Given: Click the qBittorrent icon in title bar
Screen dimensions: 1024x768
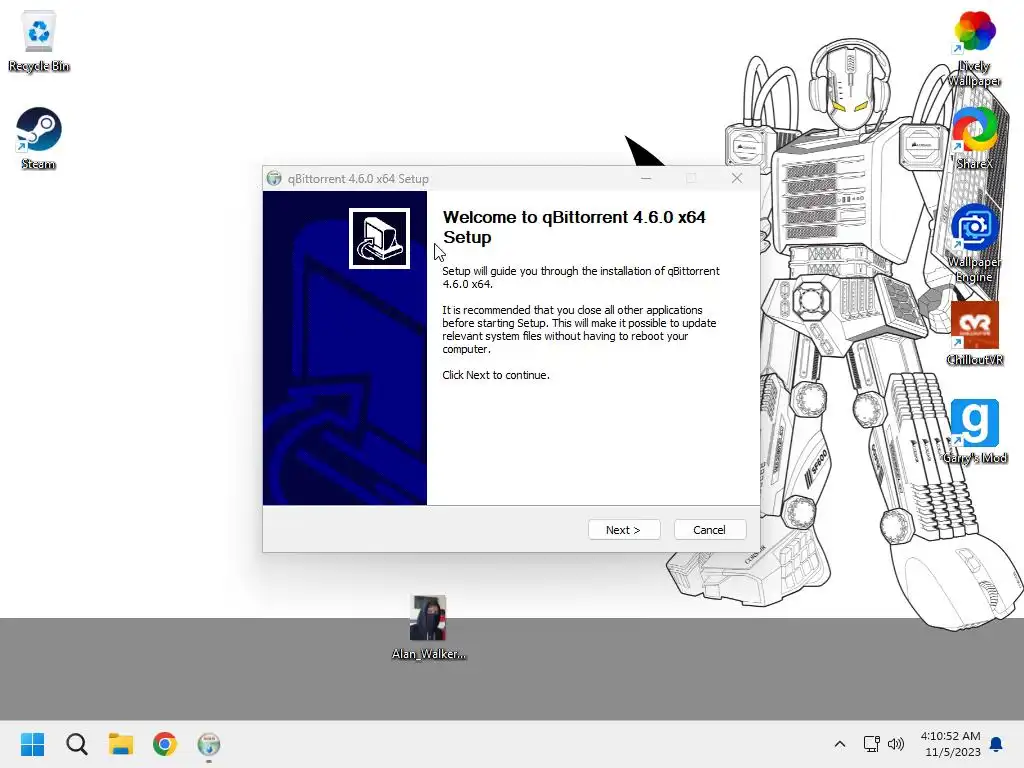Looking at the screenshot, I should pos(274,178).
